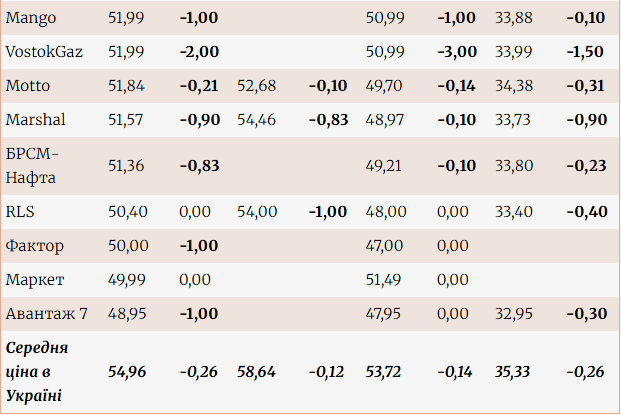Click the 54,46 price in Marshal row
Screen dimensions: 621x415
[256, 120]
